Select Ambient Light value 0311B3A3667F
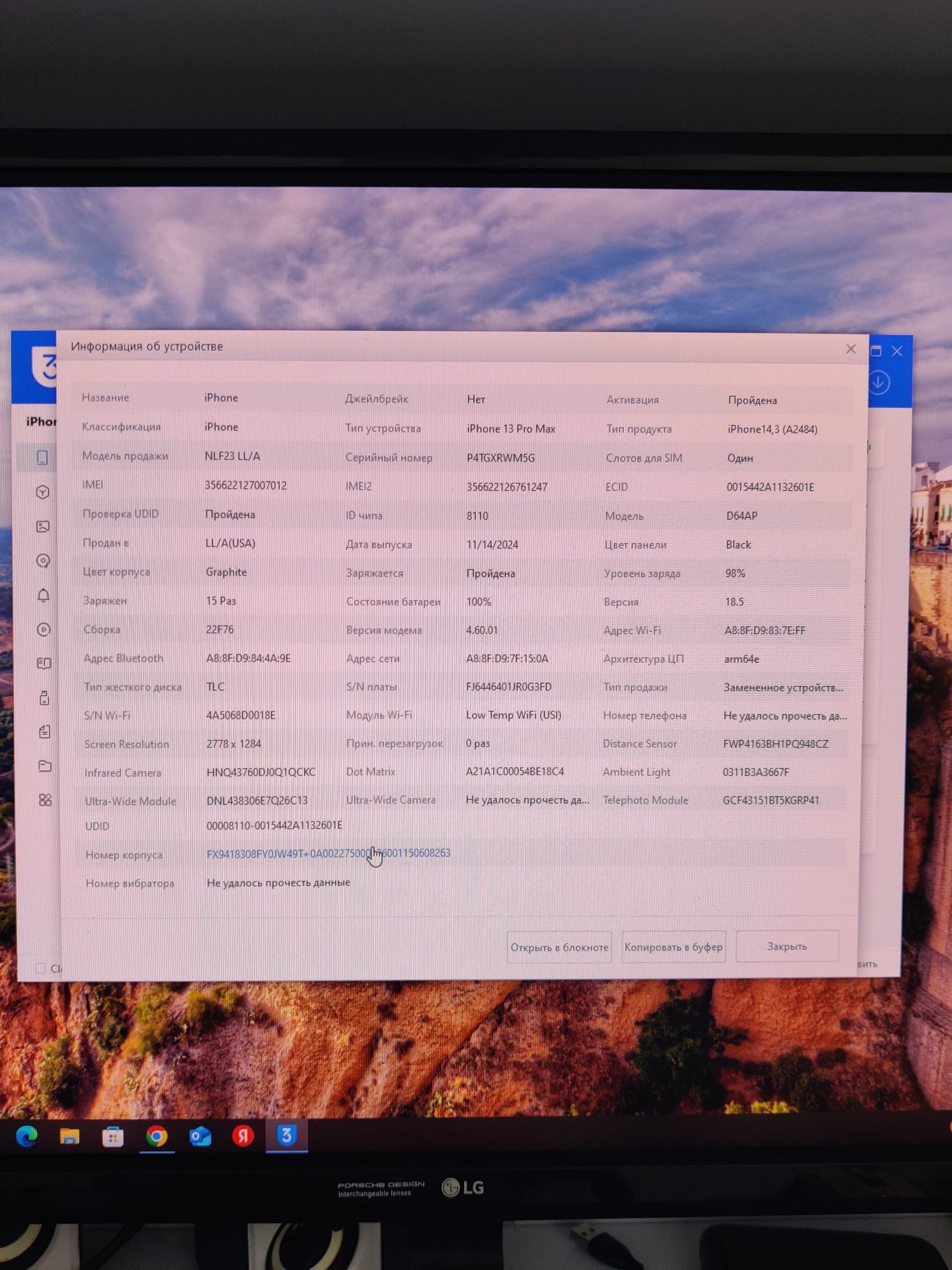This screenshot has height=1270, width=952. pos(756,772)
